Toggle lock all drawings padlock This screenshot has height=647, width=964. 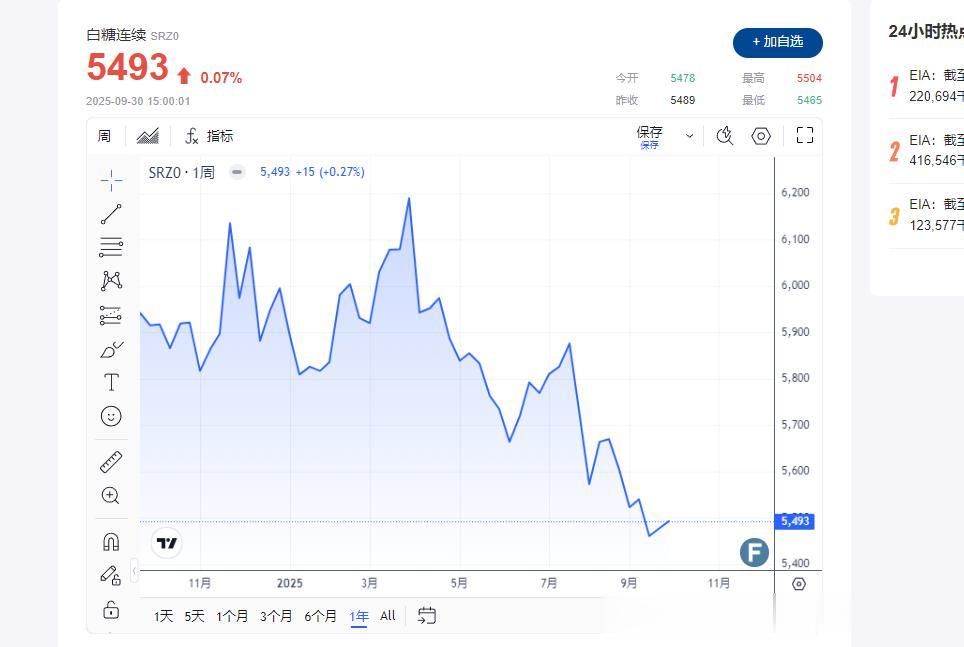(x=111, y=609)
